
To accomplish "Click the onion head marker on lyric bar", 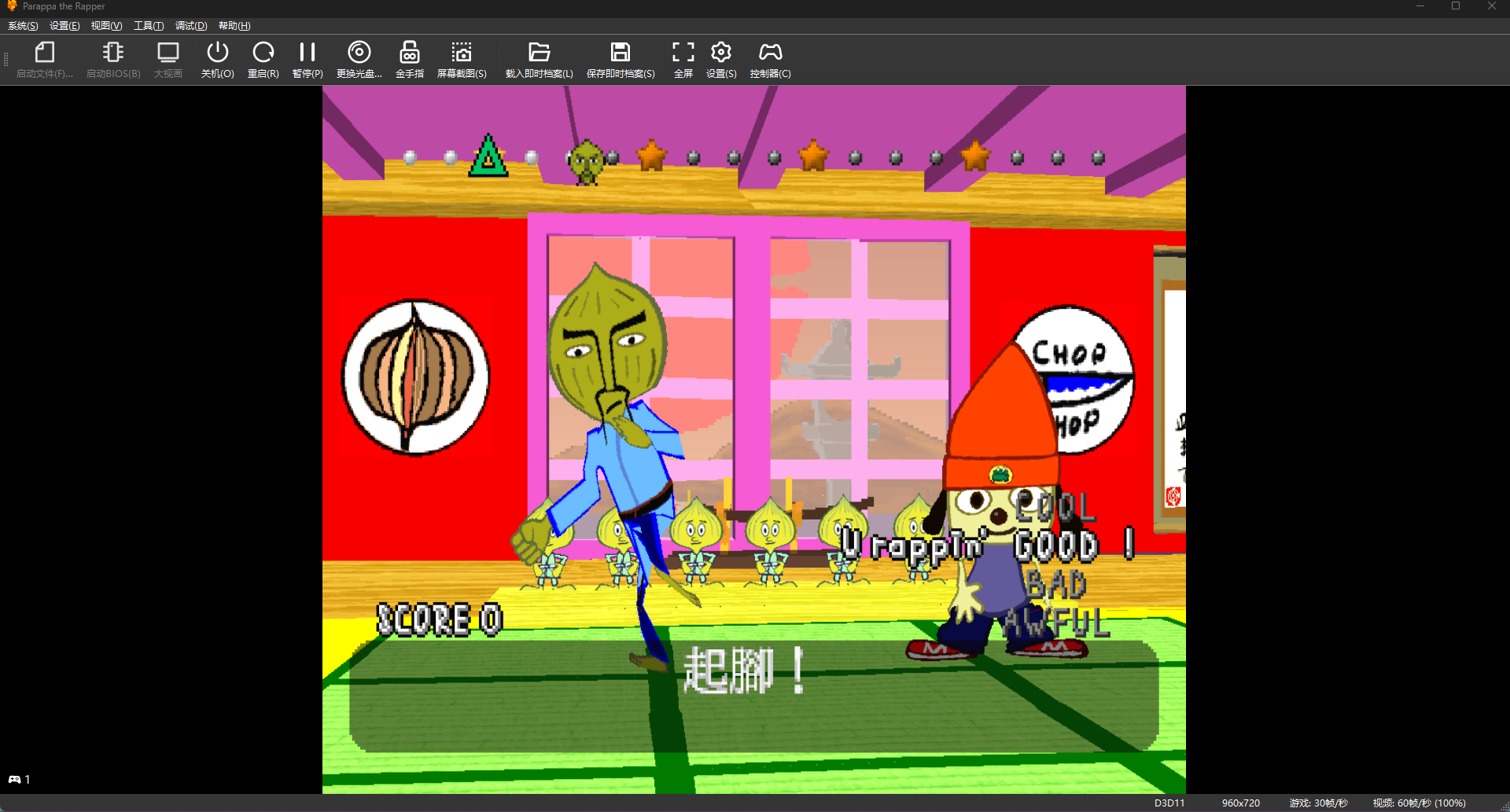I will click(x=586, y=162).
